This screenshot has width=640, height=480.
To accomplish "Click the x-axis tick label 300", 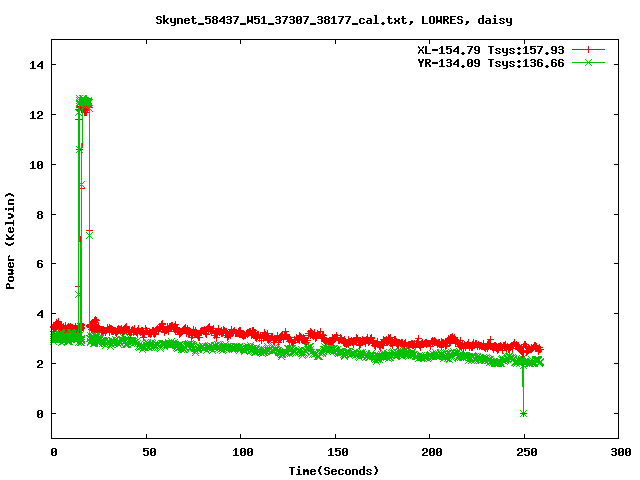I will click(621, 452).
